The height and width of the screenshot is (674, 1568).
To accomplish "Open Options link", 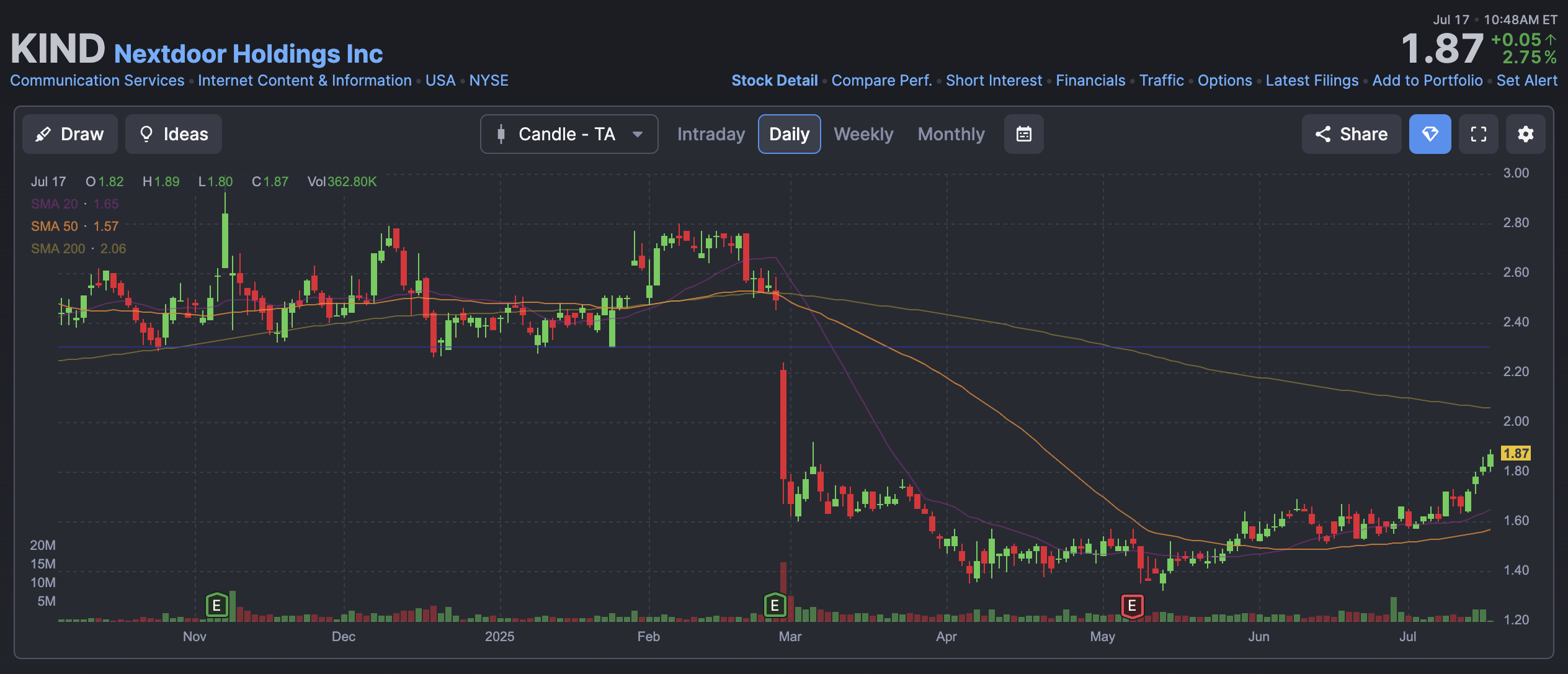I will tap(1224, 81).
